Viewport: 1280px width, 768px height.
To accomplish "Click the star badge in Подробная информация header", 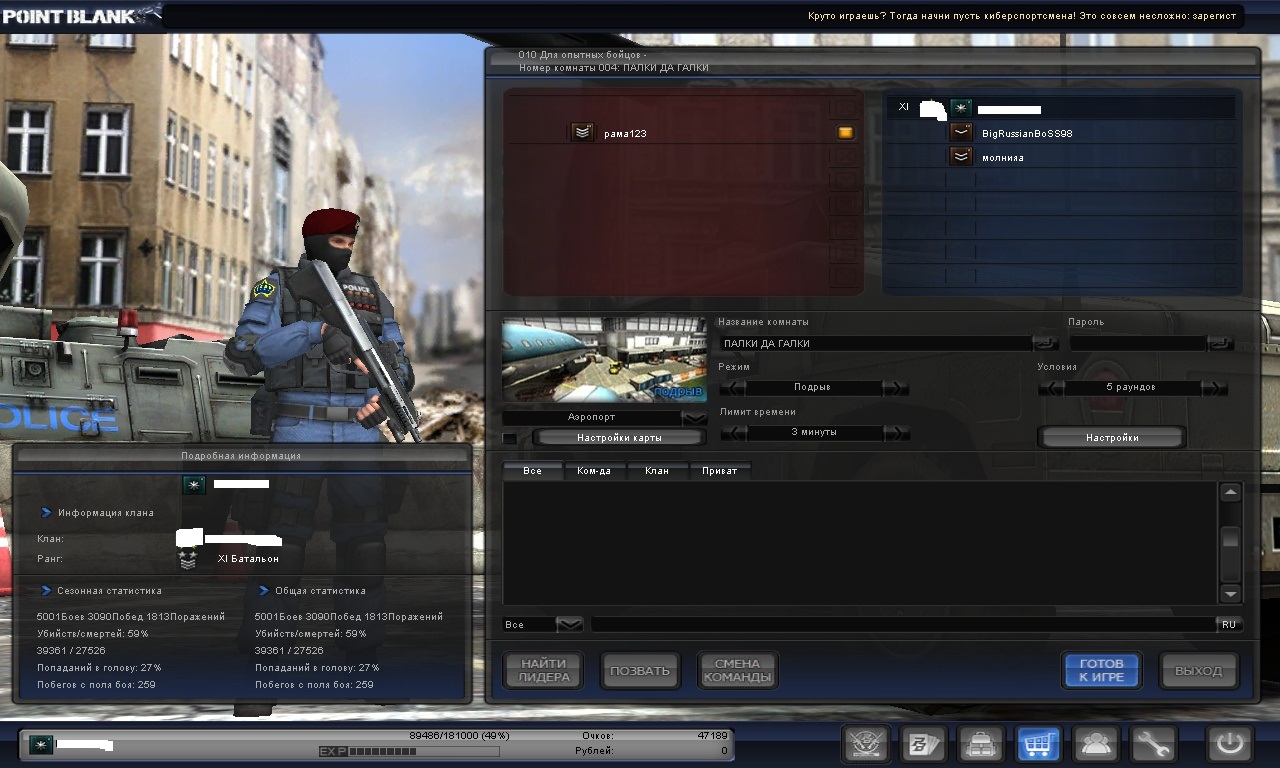I will pyautogui.click(x=194, y=485).
